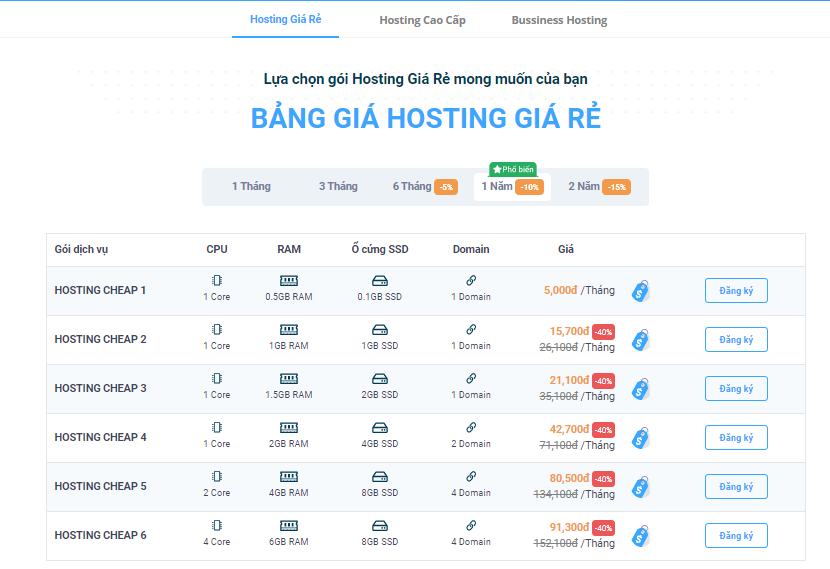This screenshot has width=830, height=569.
Task: Select the 6 Tháng billing period
Action: (425, 186)
